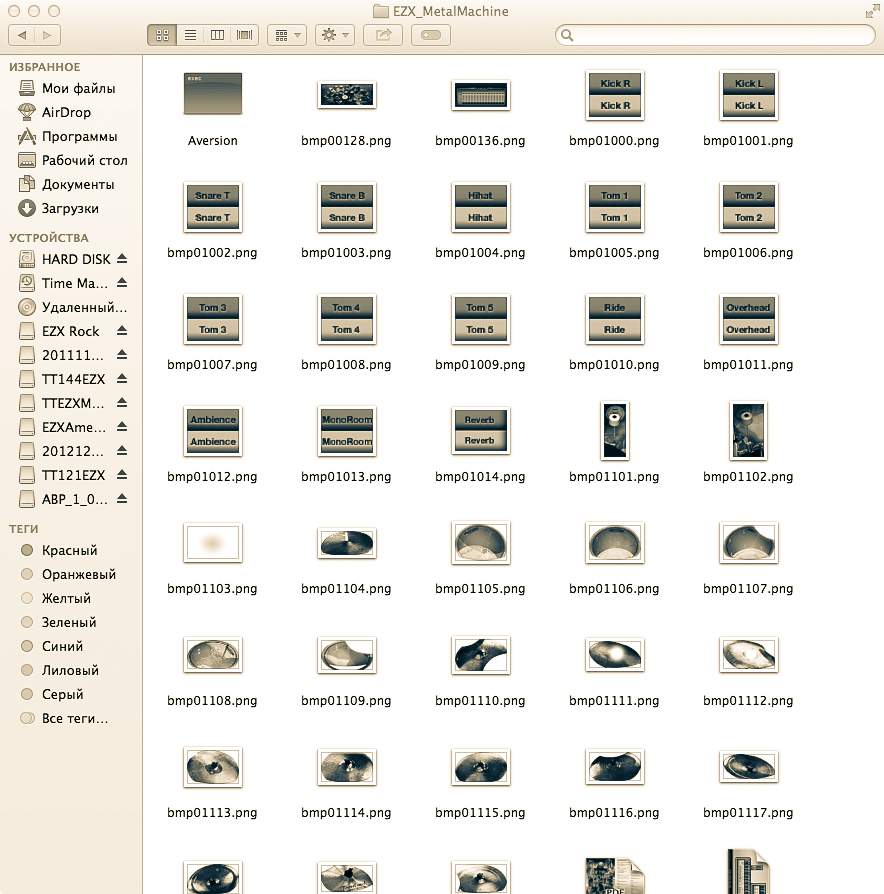
Task: Select Time Machine device in sidebar
Action: tap(74, 283)
